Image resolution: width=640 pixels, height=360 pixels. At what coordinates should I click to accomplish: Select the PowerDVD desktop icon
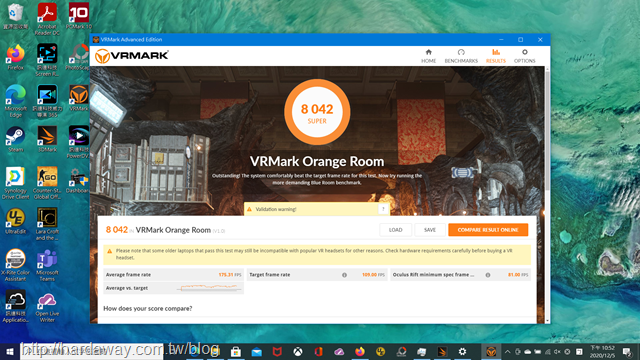pyautogui.click(x=79, y=142)
